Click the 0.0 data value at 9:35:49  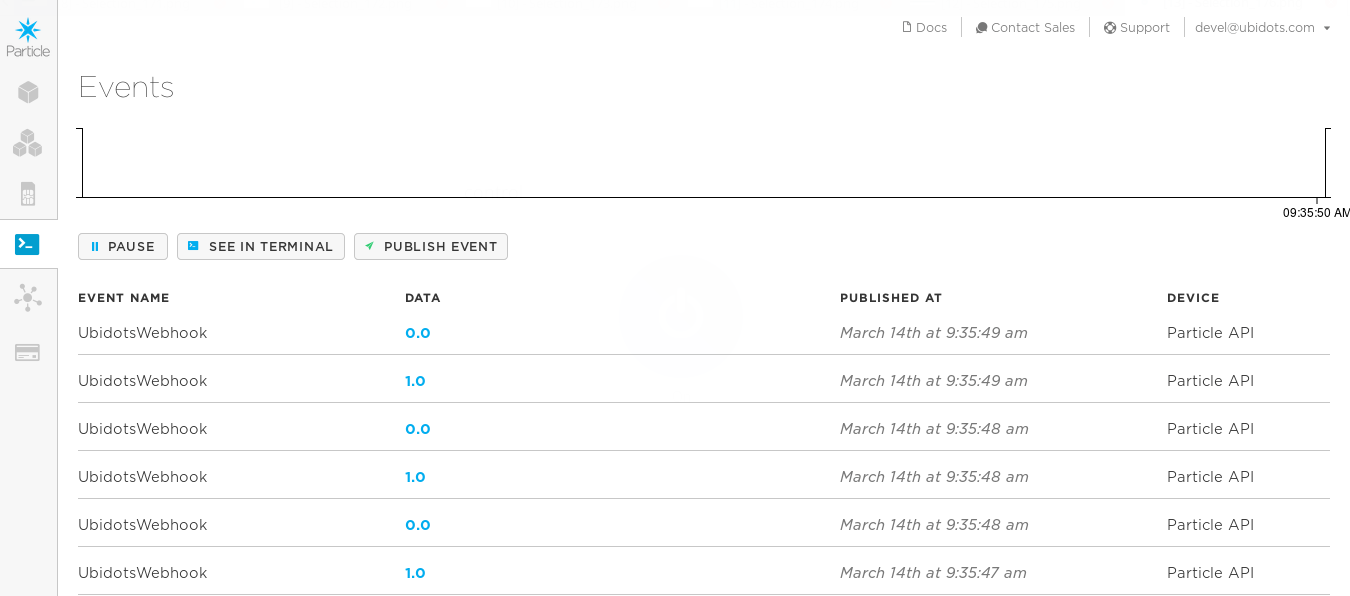[417, 333]
